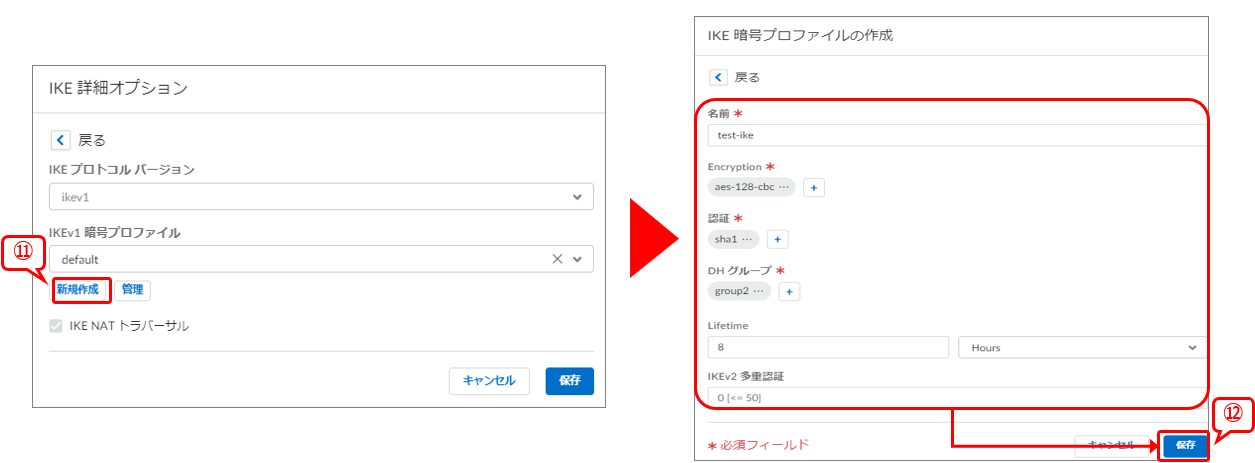Click the 名前 field containing test-ike
Viewport: 1255px width, 463px height.
pyautogui.click(x=955, y=135)
